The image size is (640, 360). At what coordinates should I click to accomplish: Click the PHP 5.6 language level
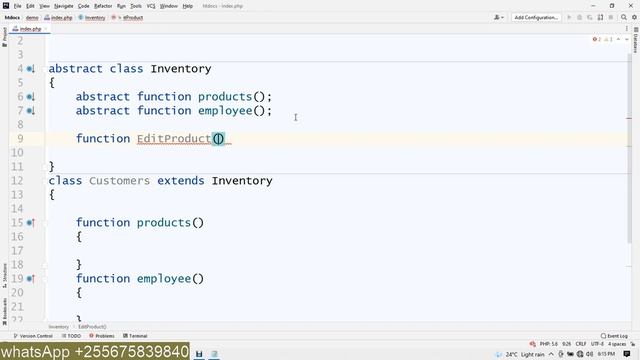tap(549, 344)
